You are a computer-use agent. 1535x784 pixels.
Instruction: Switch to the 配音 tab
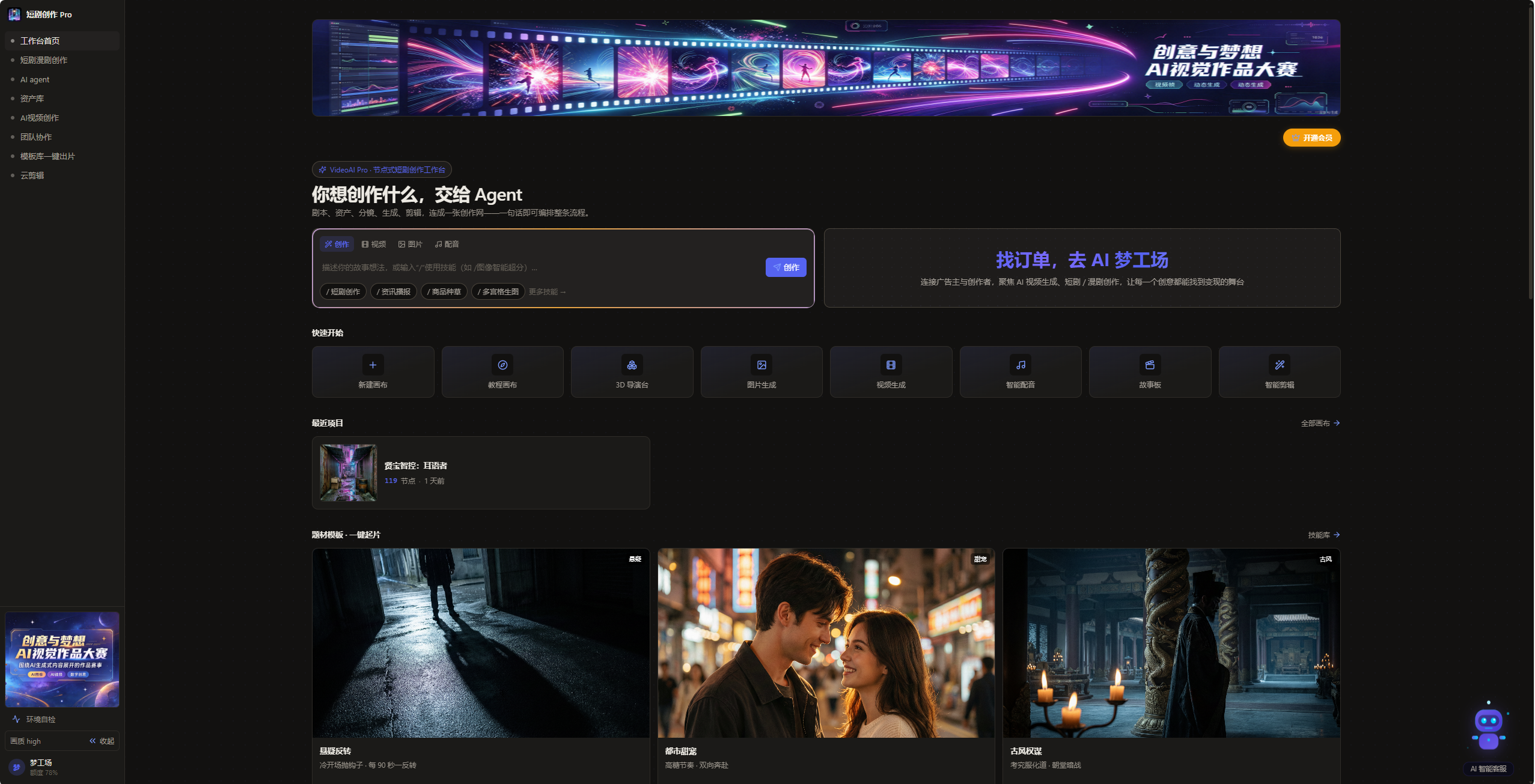[447, 244]
